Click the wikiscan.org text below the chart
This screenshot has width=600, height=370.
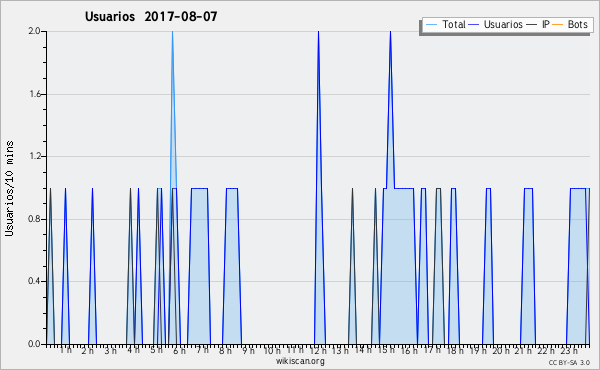(x=300, y=361)
